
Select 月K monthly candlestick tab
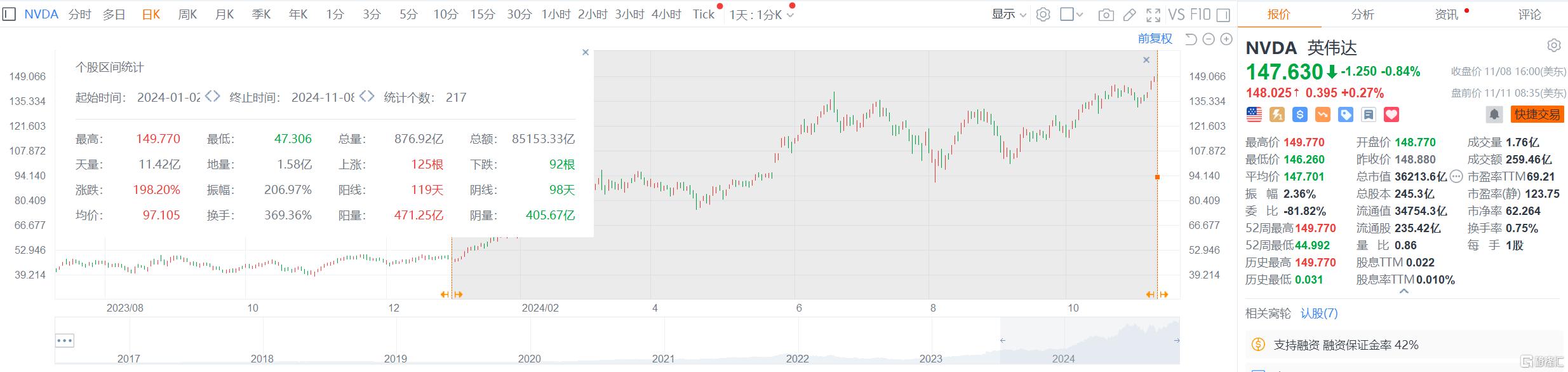[224, 14]
